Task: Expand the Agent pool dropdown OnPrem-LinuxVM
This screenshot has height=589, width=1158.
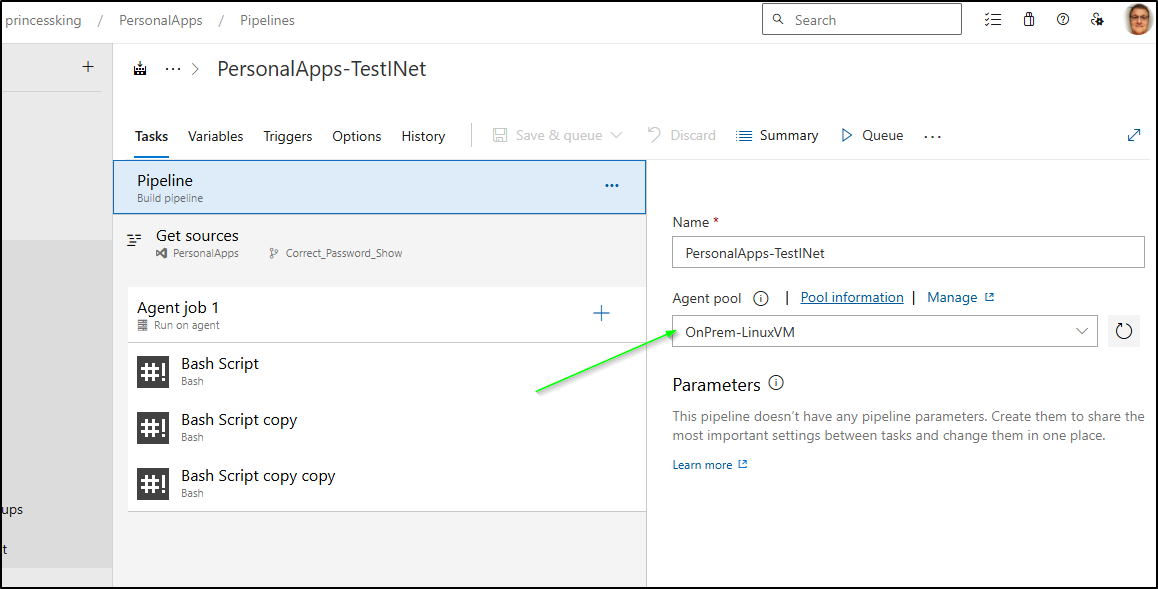Action: (x=885, y=331)
